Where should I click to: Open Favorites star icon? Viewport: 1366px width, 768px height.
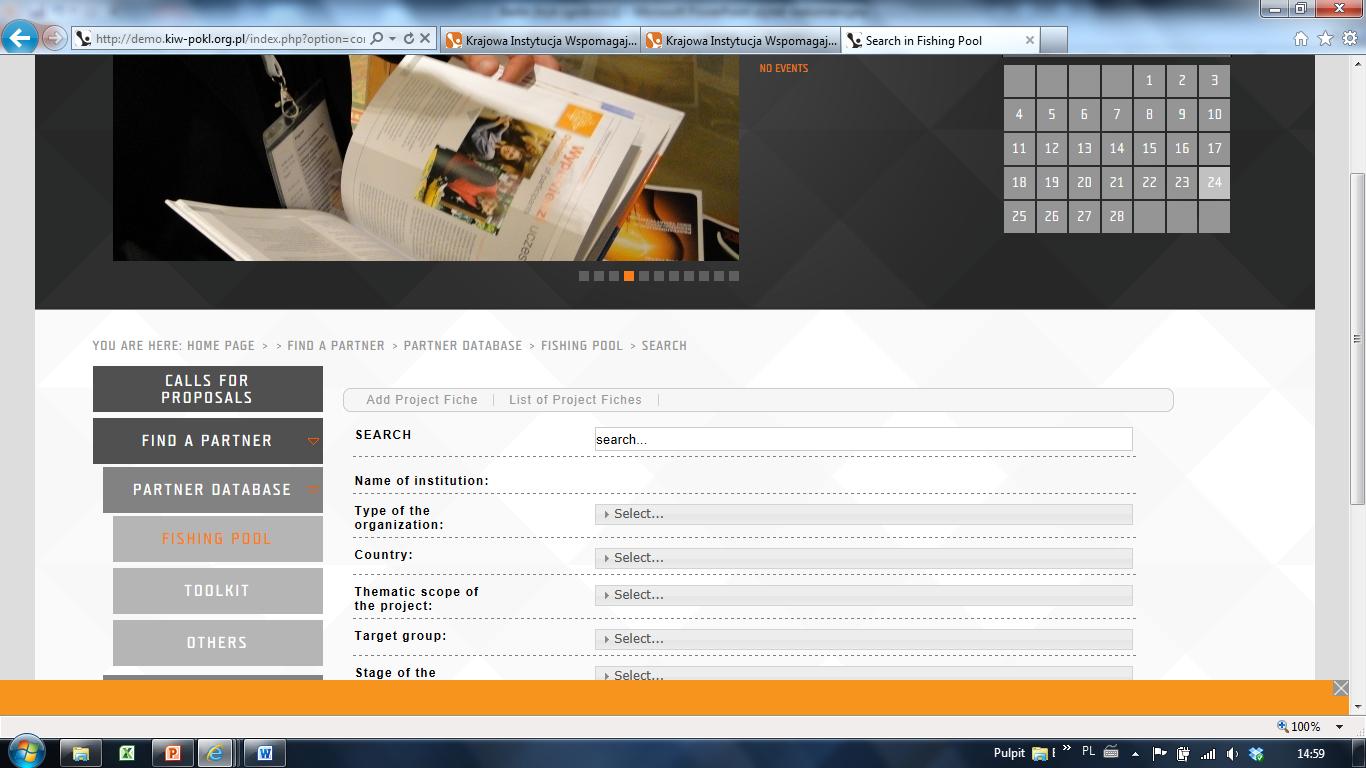click(x=1325, y=39)
